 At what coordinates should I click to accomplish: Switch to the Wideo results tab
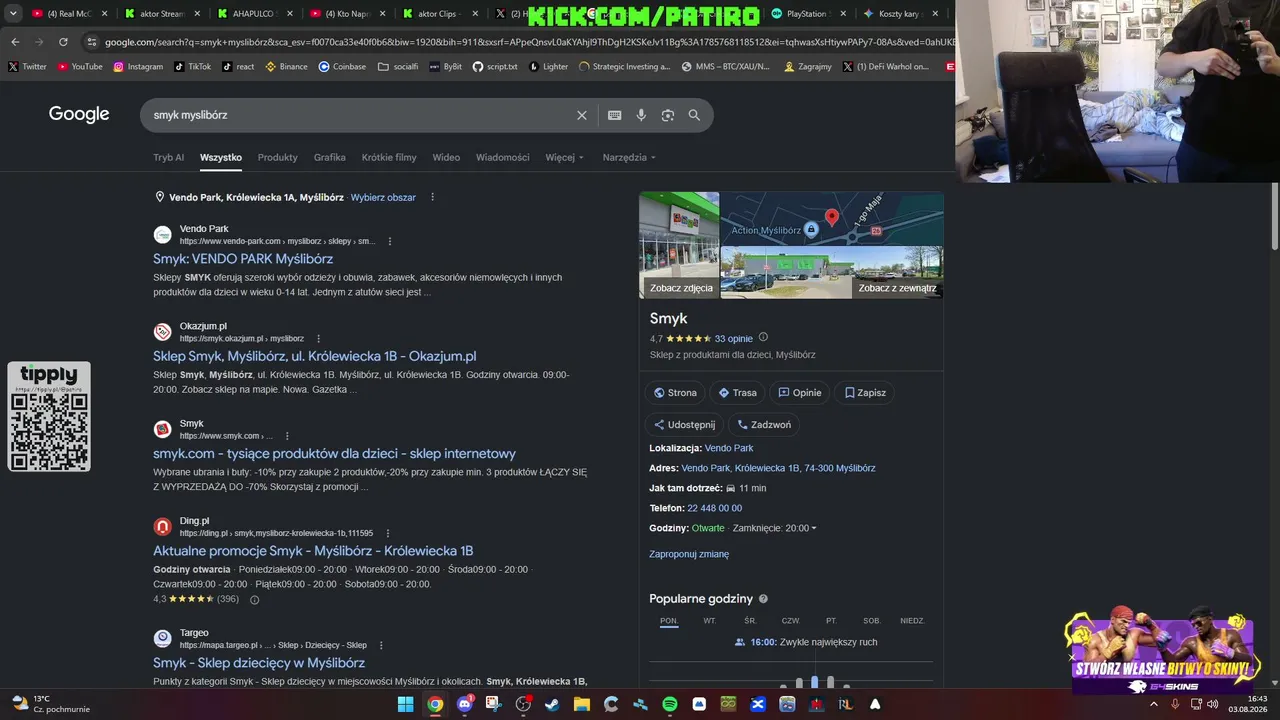[446, 157]
